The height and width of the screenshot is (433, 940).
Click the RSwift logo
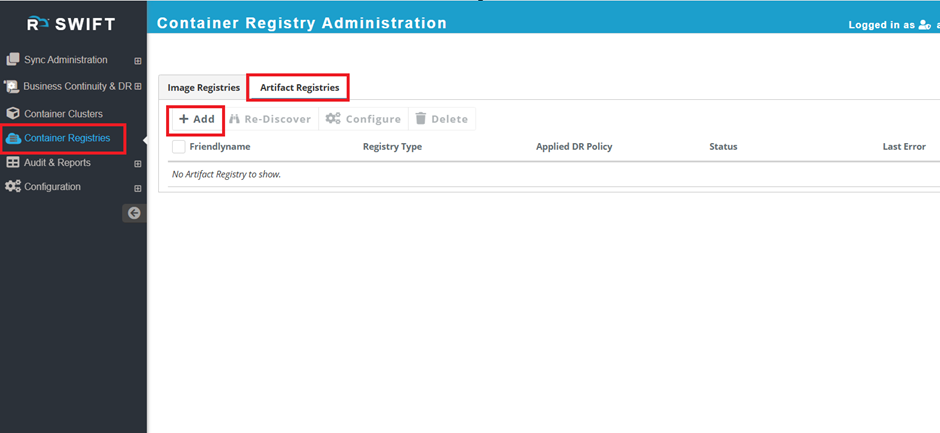pyautogui.click(x=71, y=25)
